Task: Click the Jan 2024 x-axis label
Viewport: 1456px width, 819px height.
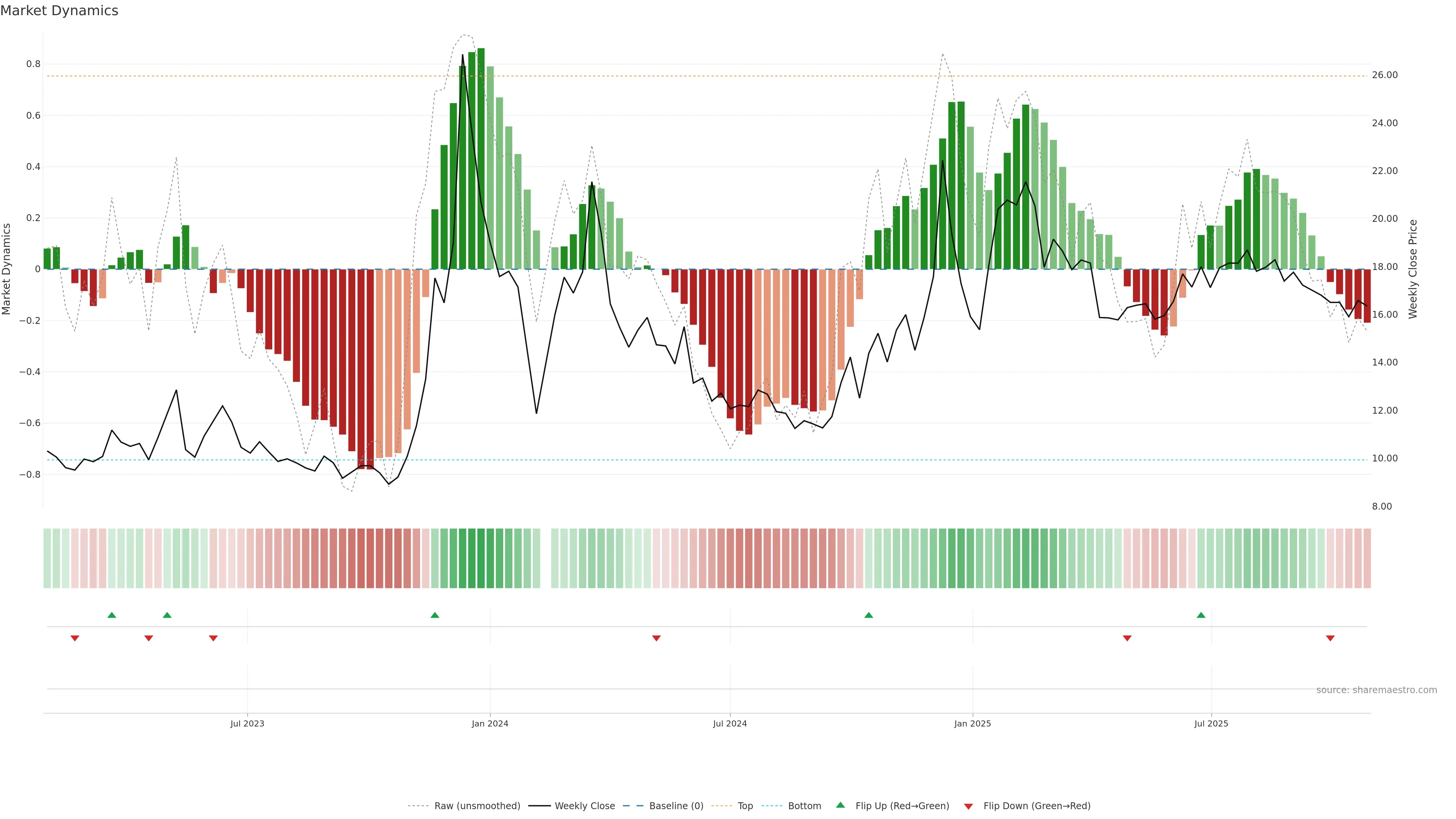Action: [490, 723]
